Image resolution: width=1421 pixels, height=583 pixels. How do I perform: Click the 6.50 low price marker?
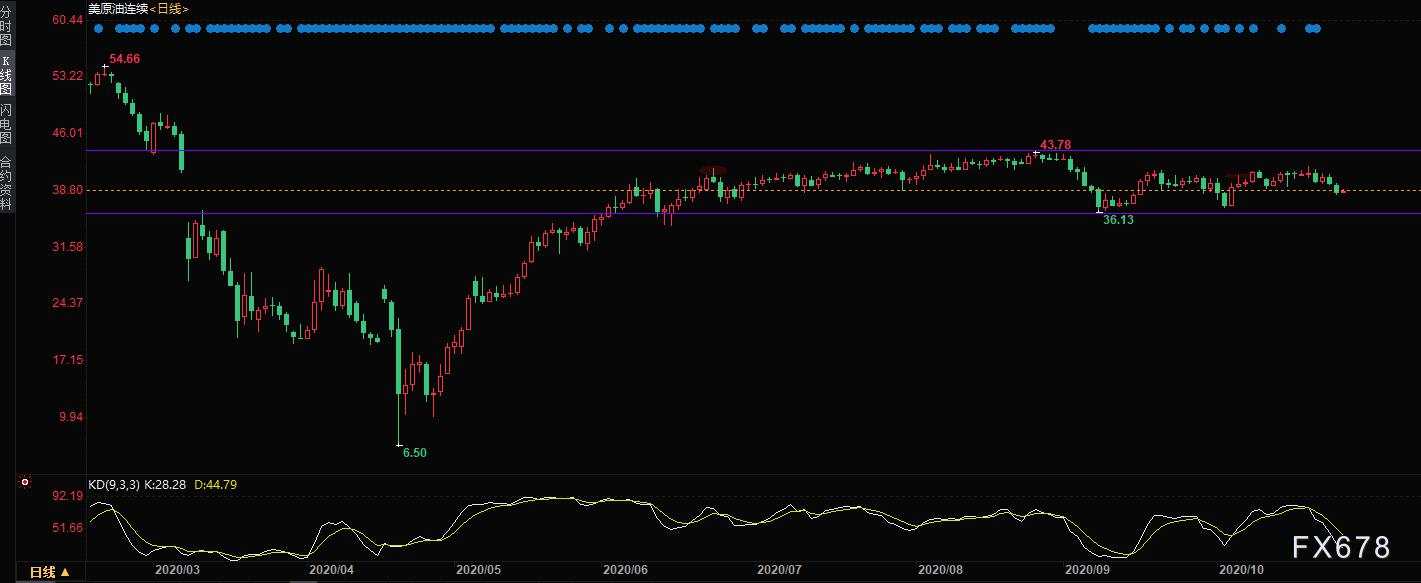(x=414, y=452)
